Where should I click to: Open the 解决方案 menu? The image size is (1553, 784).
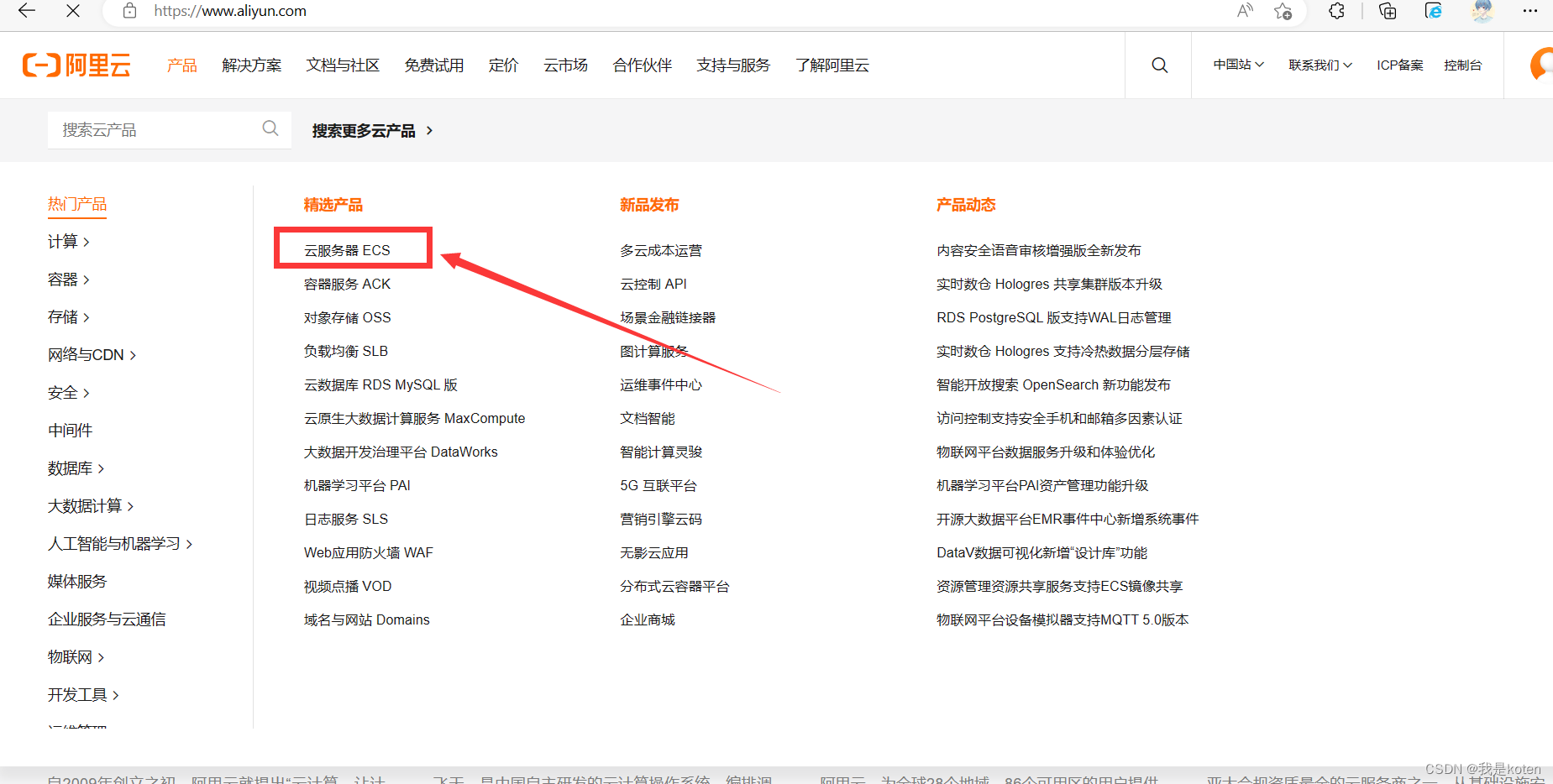click(252, 65)
